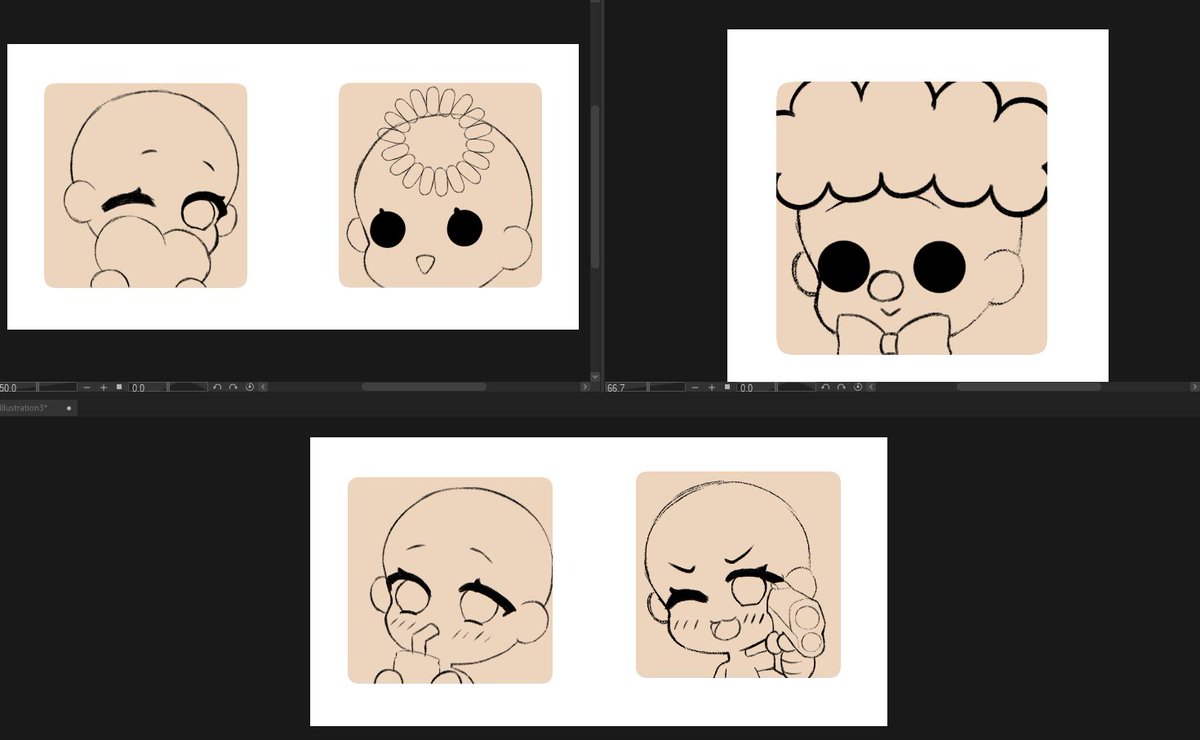Image resolution: width=1200 pixels, height=740 pixels.
Task: Collapse the left canvas navigation bar chevron
Action: coord(262,387)
